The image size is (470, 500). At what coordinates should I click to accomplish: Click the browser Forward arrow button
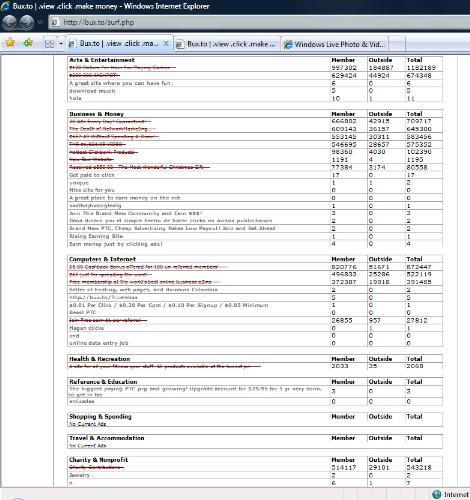pyautogui.click(x=27, y=22)
